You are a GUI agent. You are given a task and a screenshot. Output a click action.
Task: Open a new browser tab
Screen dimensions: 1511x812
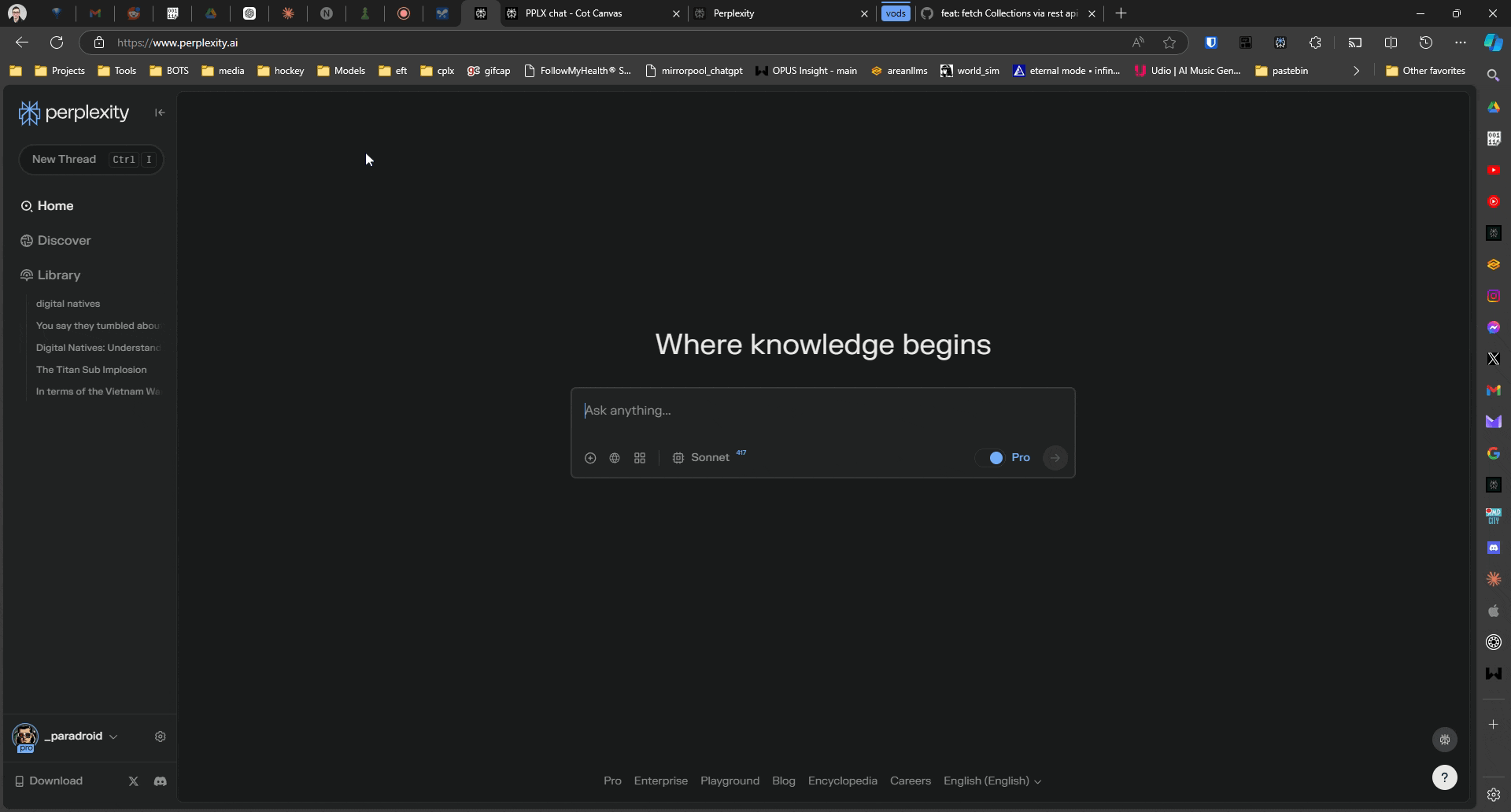point(1121,13)
